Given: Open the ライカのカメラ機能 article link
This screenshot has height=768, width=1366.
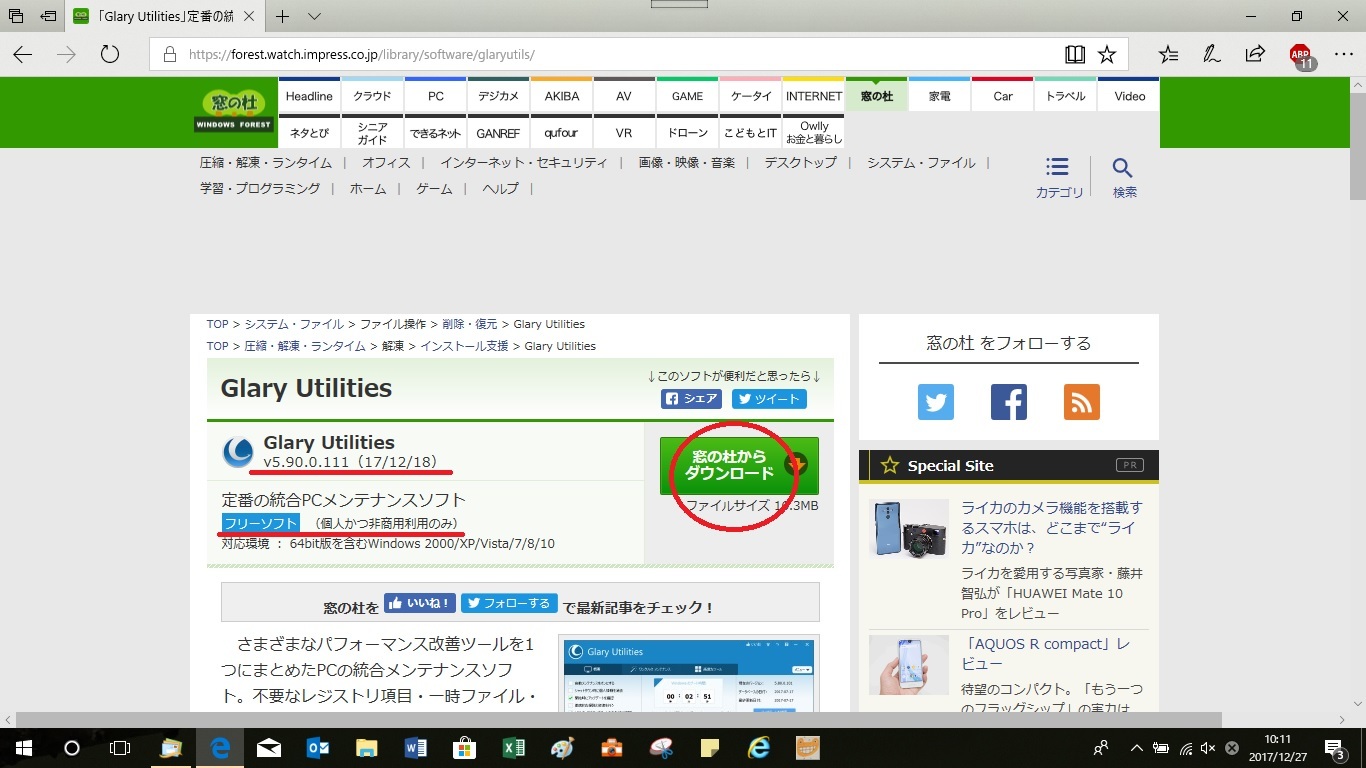Looking at the screenshot, I should 1052,528.
